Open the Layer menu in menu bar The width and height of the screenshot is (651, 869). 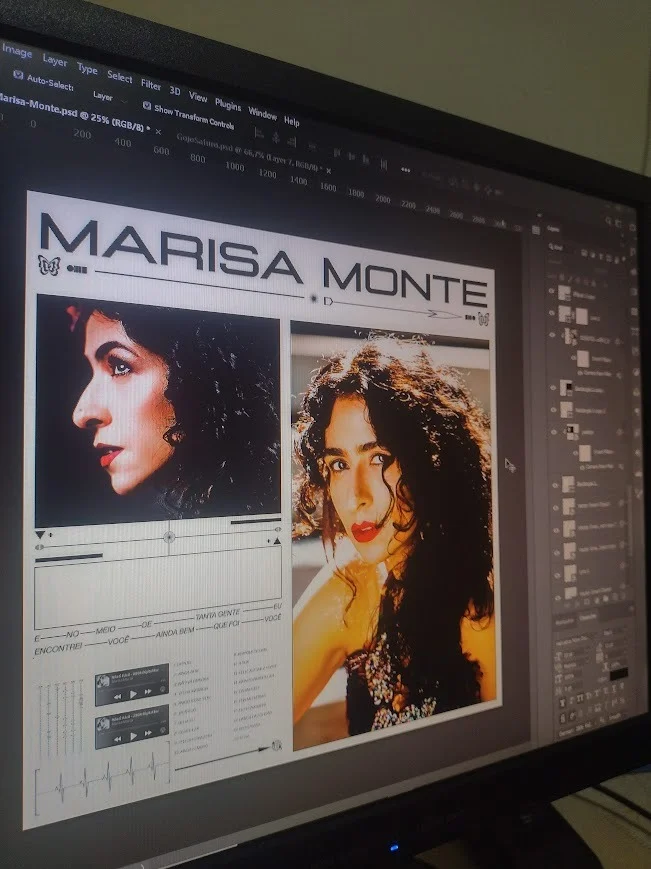coord(55,60)
